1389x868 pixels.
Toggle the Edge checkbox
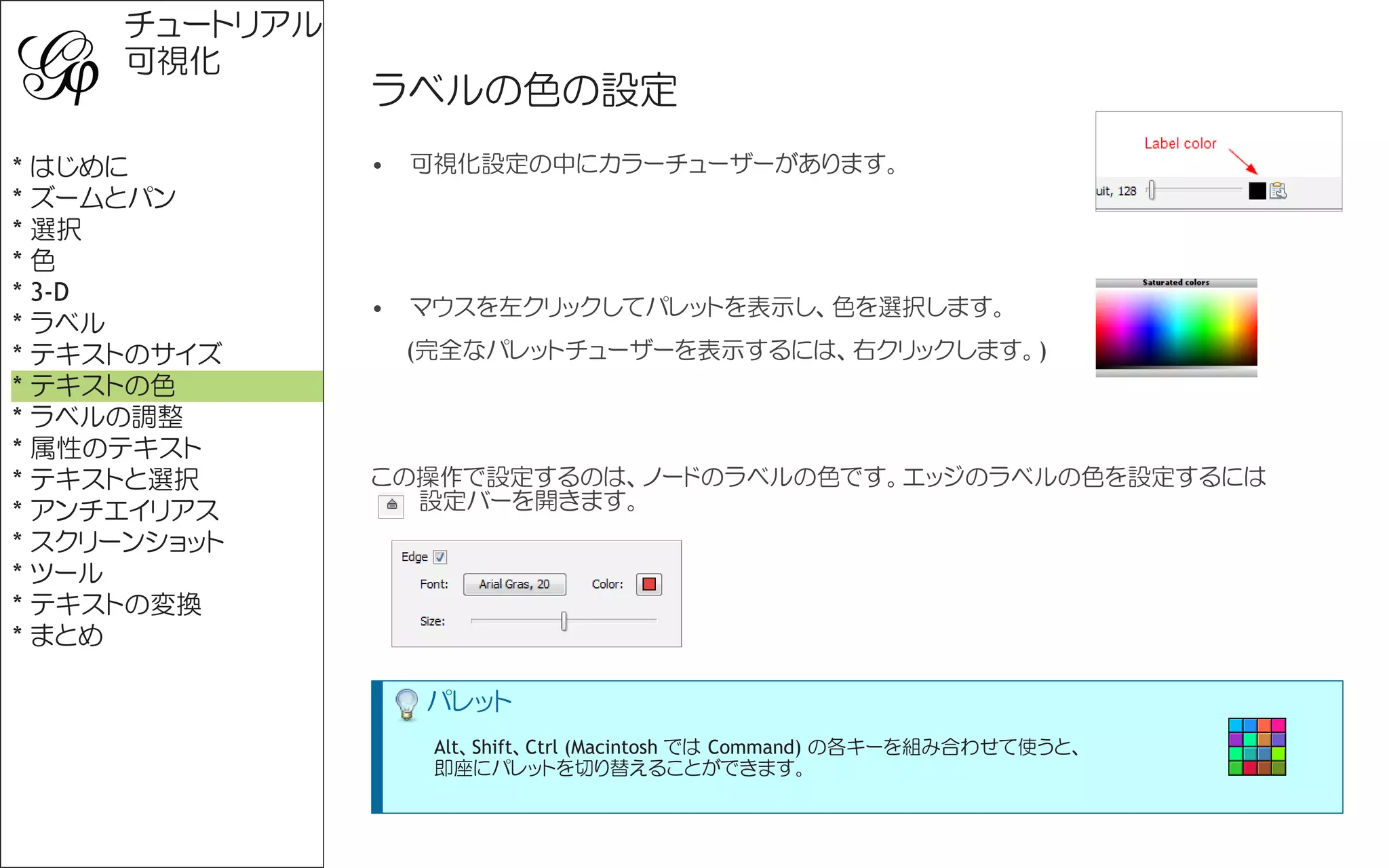440,557
